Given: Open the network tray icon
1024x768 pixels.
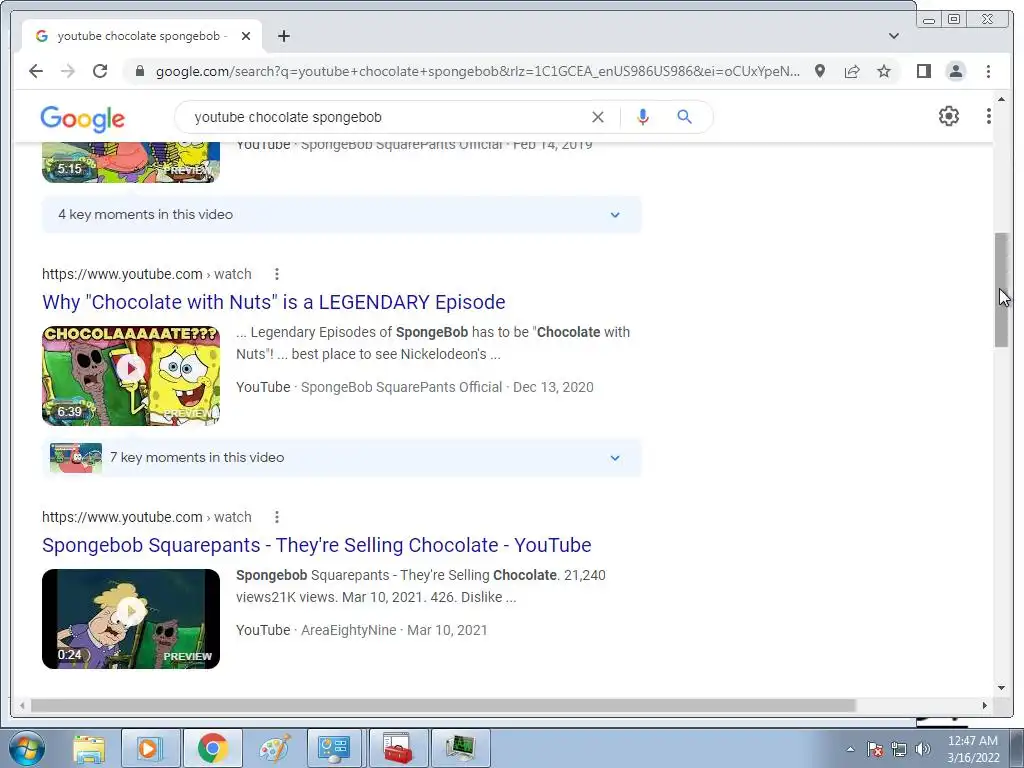Looking at the screenshot, I should [x=899, y=749].
